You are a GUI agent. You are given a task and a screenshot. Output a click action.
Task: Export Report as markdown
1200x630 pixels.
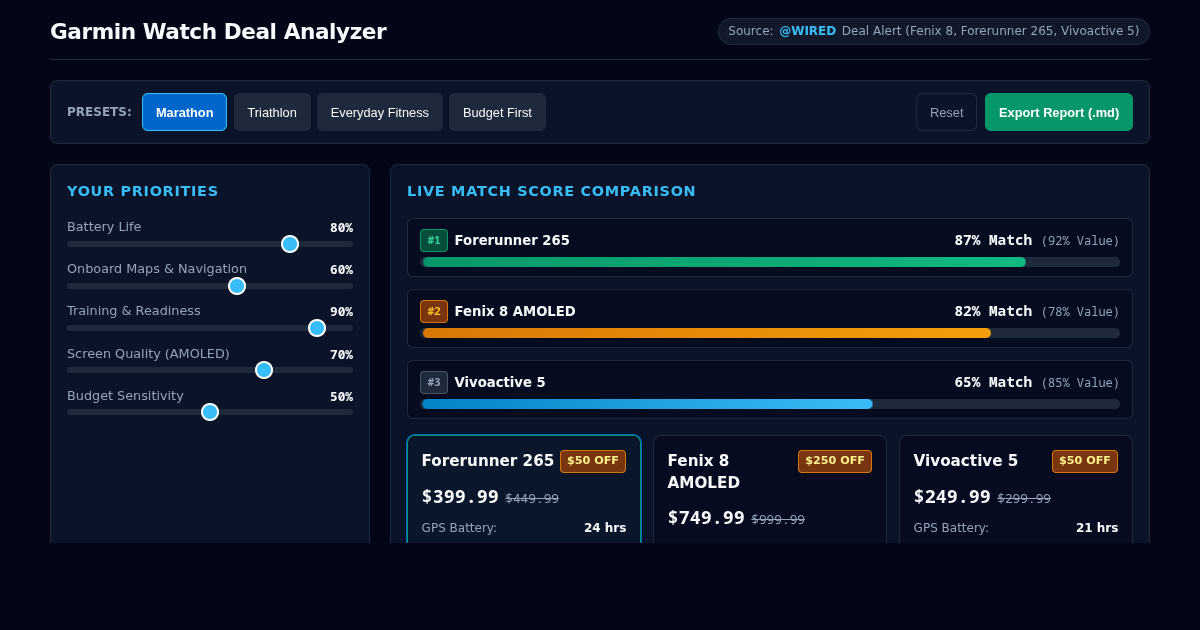(x=1059, y=112)
